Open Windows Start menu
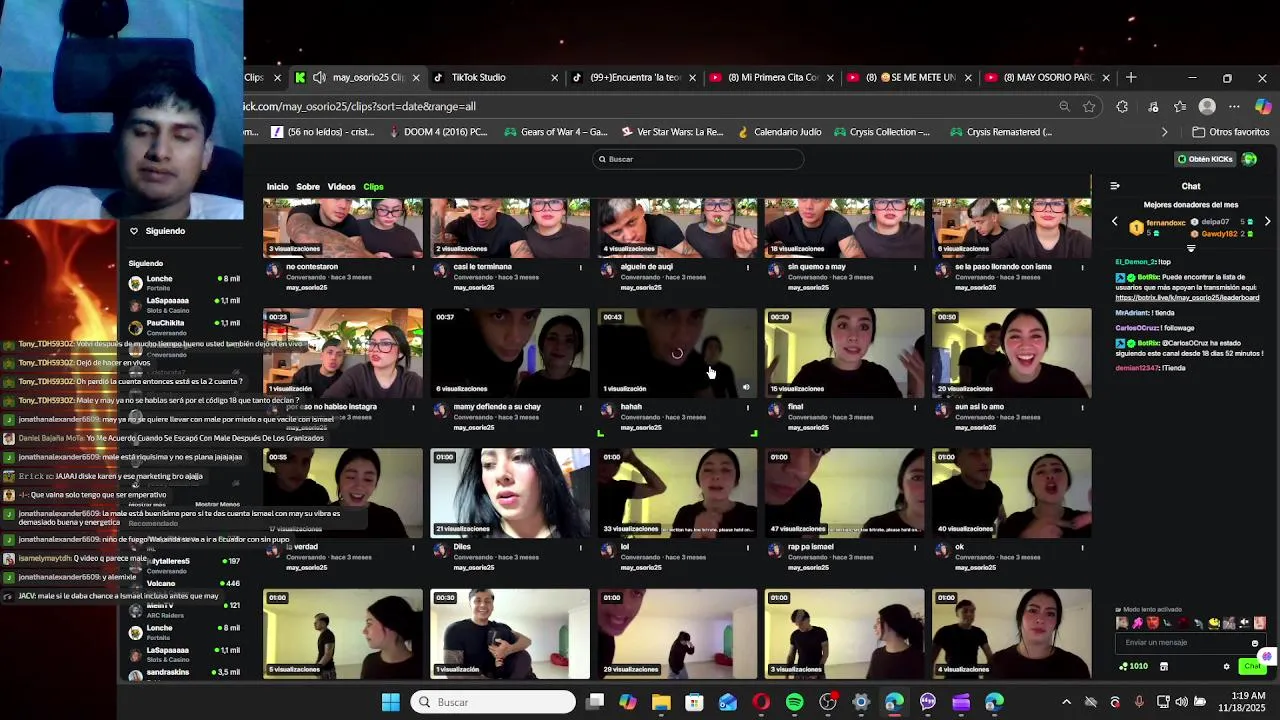1280x720 pixels. (391, 702)
